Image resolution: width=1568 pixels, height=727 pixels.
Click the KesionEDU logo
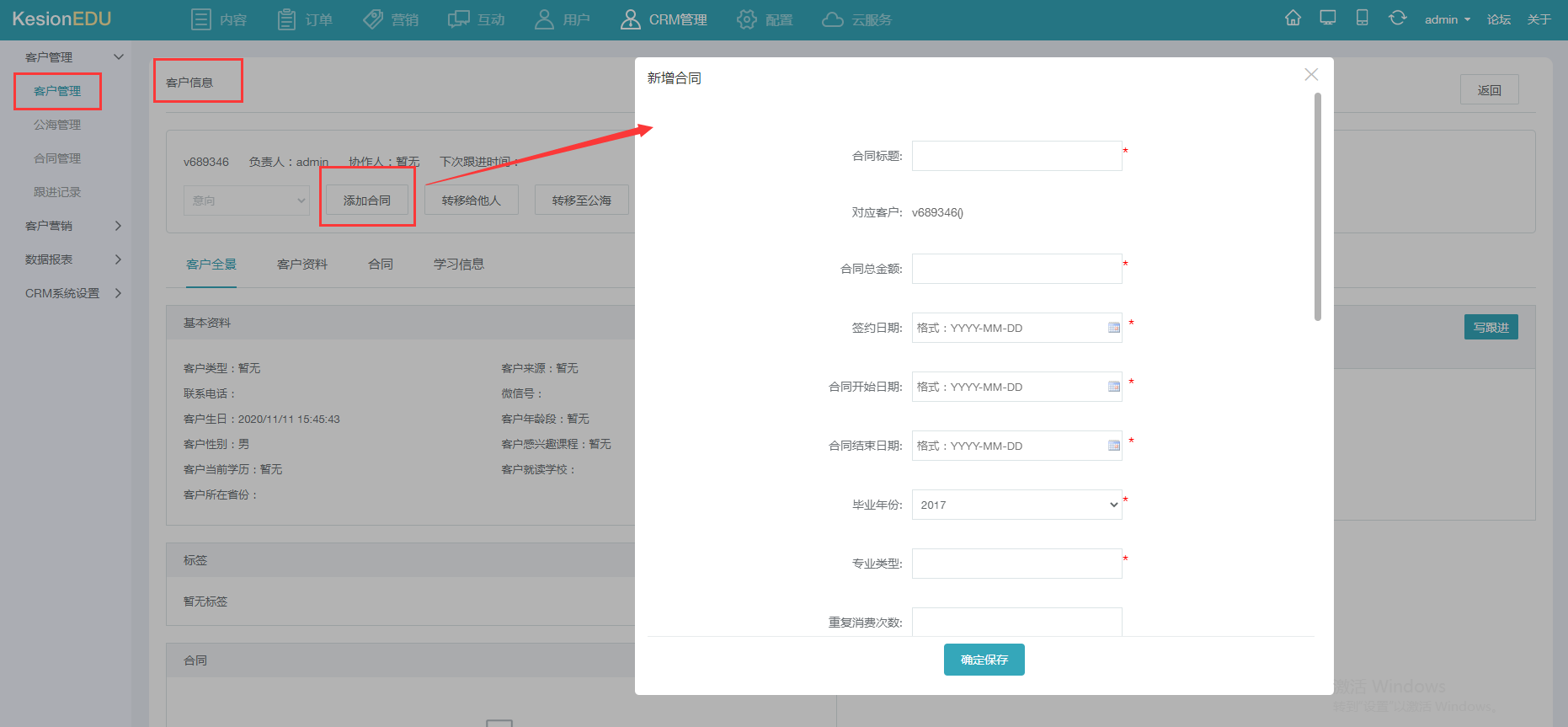point(61,19)
